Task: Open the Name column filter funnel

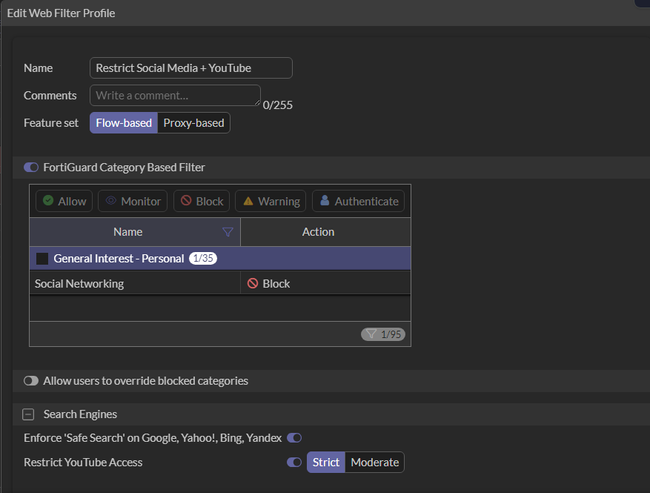Action: tap(228, 232)
